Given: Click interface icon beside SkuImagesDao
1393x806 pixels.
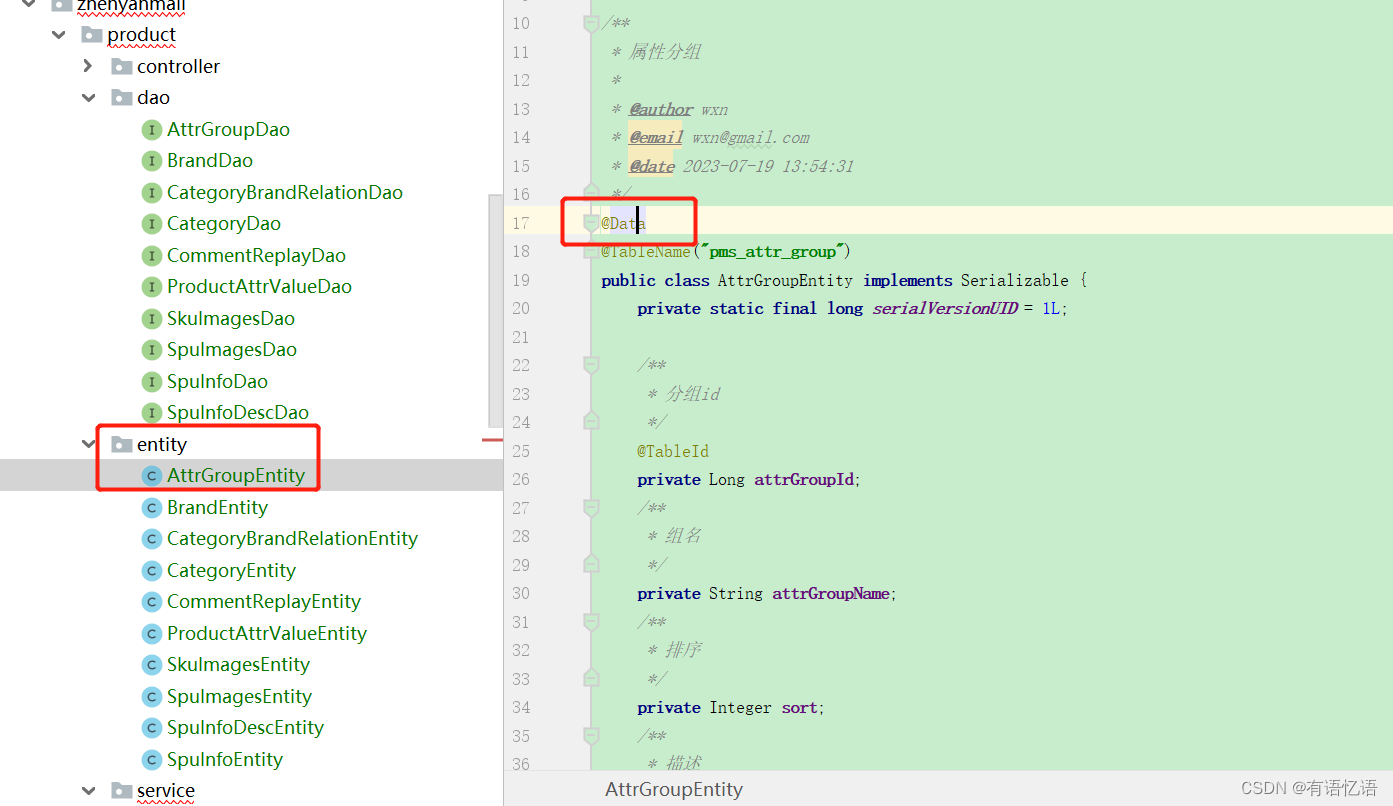Looking at the screenshot, I should pos(152,319).
